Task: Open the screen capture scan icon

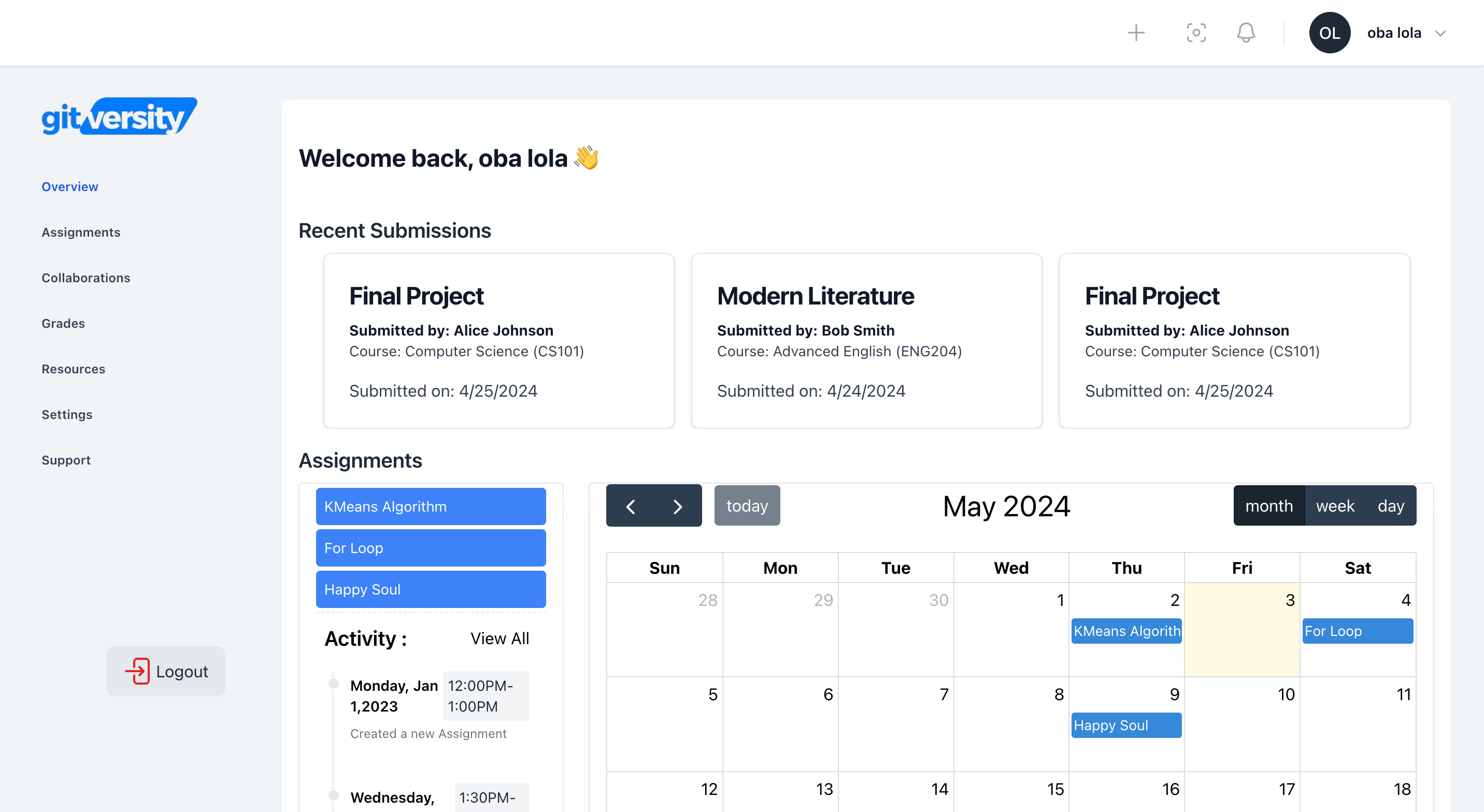Action: tap(1196, 33)
